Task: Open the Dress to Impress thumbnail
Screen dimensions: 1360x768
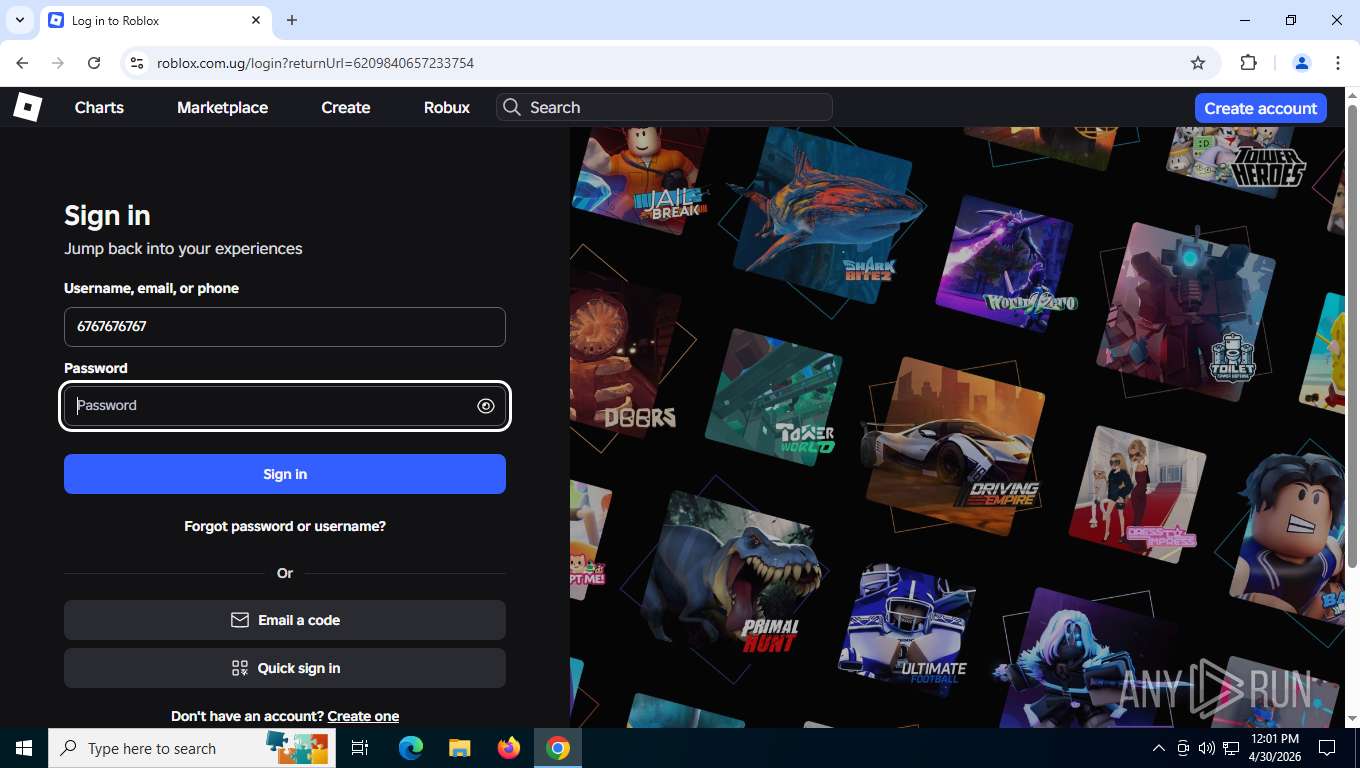Action: coord(1138,494)
